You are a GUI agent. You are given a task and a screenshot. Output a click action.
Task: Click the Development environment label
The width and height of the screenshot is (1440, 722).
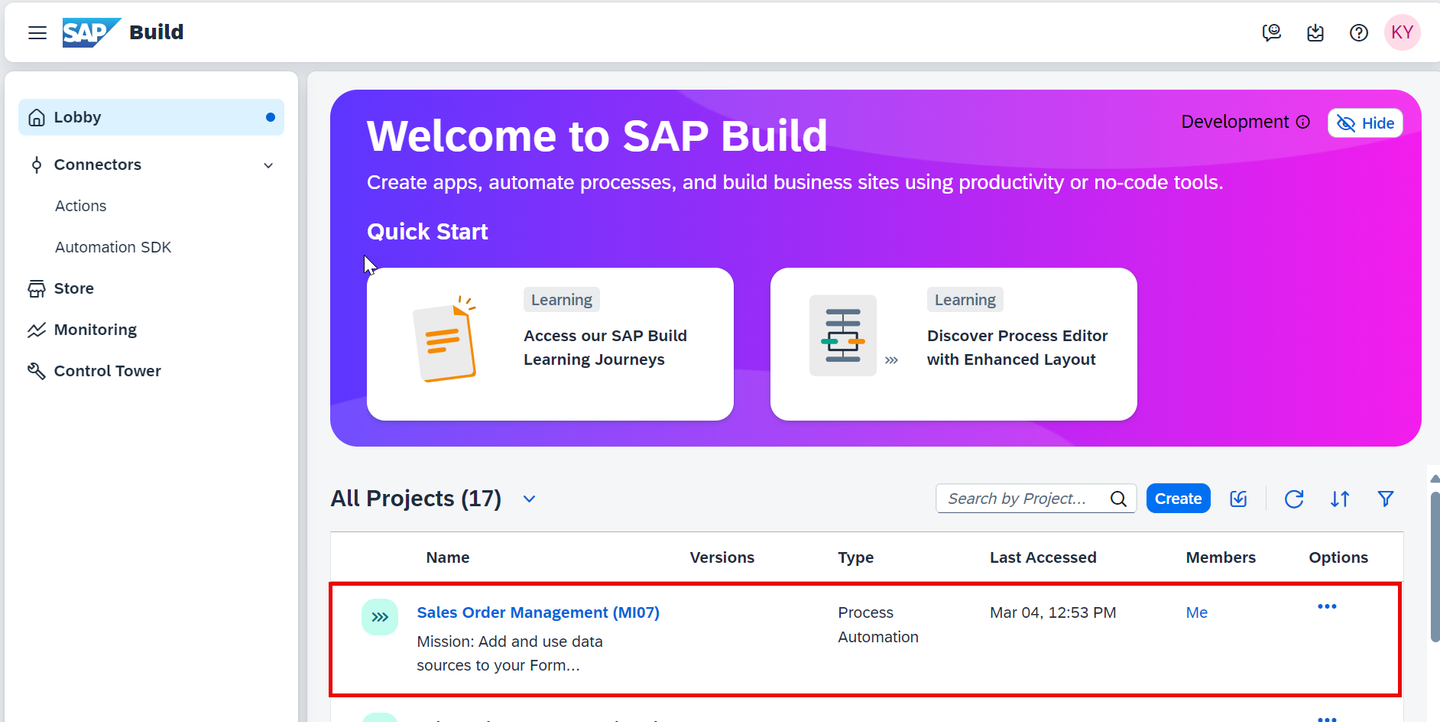pos(1235,122)
